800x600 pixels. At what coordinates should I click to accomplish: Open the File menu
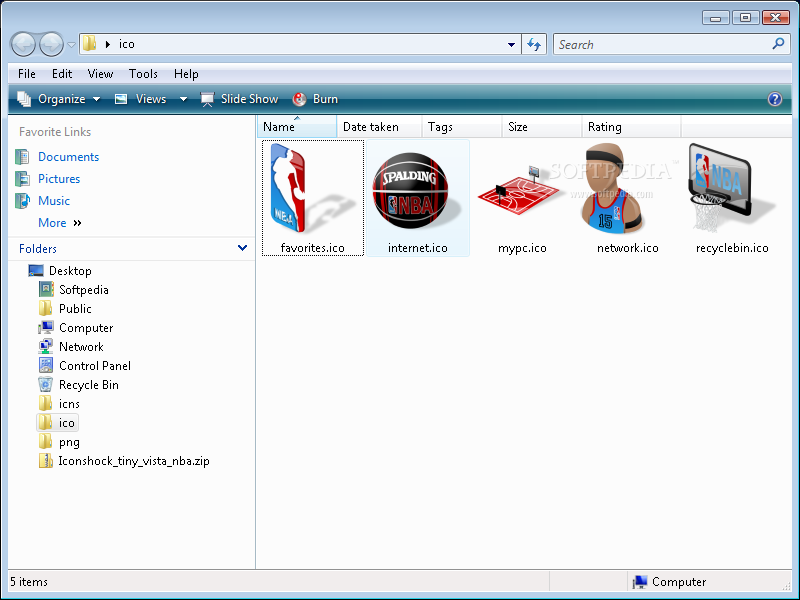point(27,74)
